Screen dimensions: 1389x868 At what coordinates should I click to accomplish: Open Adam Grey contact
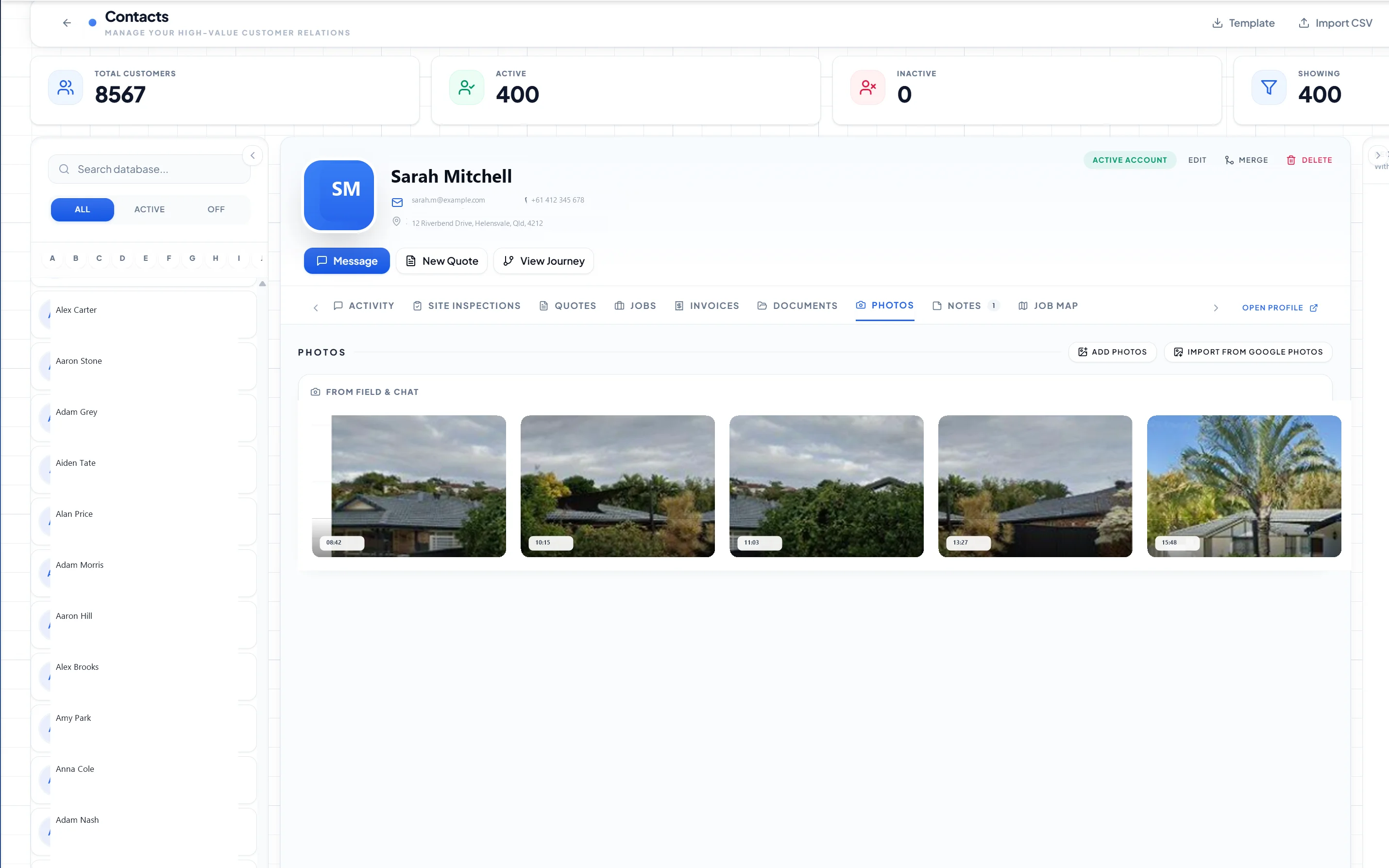click(x=143, y=417)
